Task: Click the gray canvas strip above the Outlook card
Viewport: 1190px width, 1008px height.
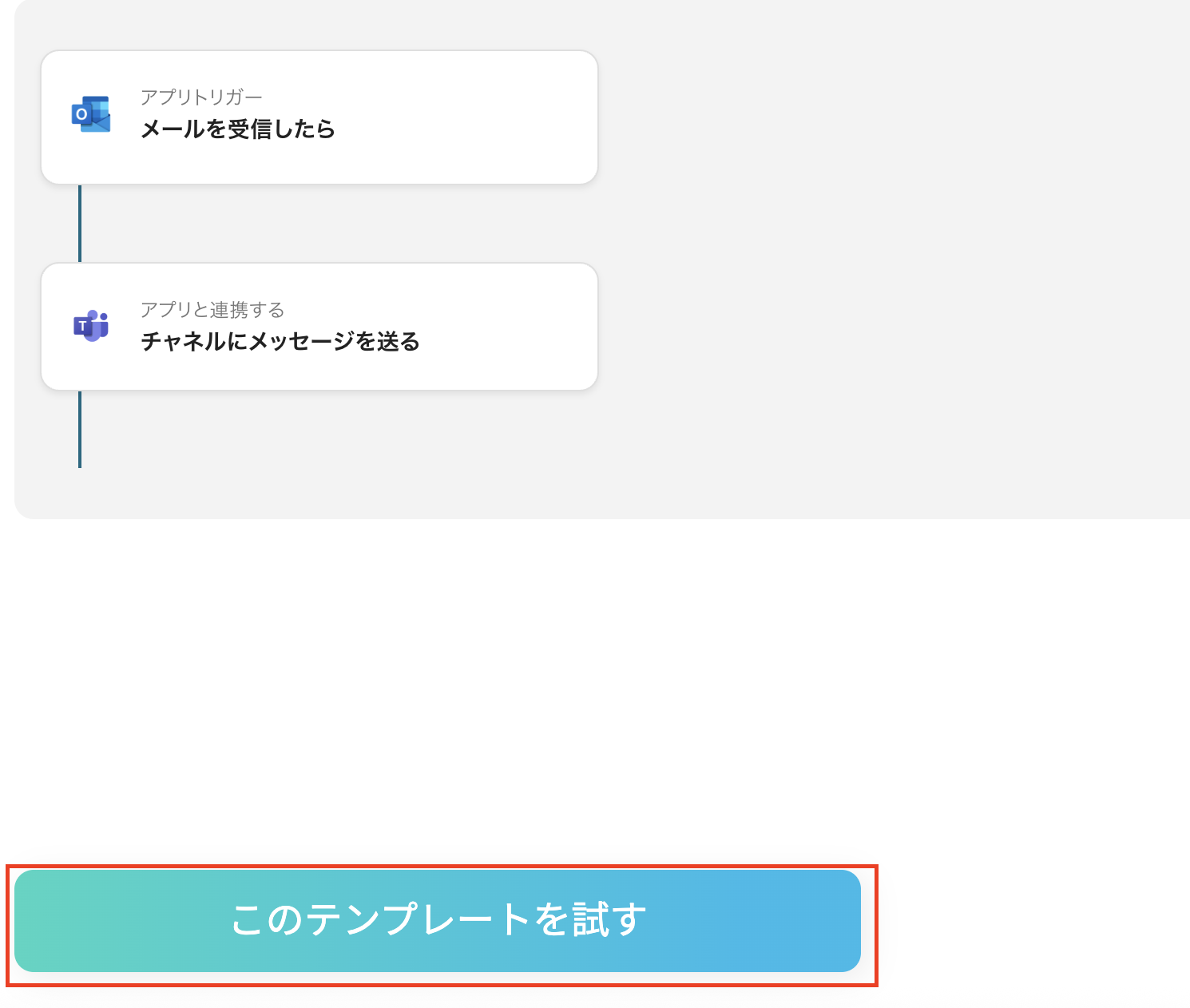Action: tap(319, 24)
